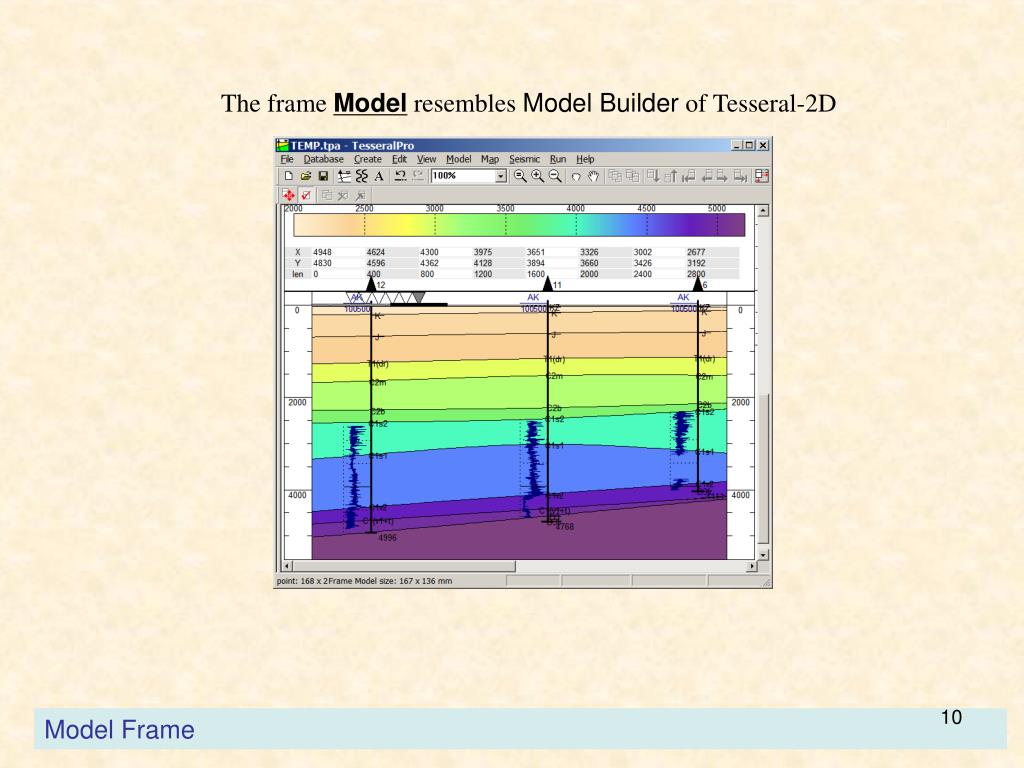The width and height of the screenshot is (1024, 768).
Task: Click the horizontal scrollbar right arrow
Action: tap(752, 566)
